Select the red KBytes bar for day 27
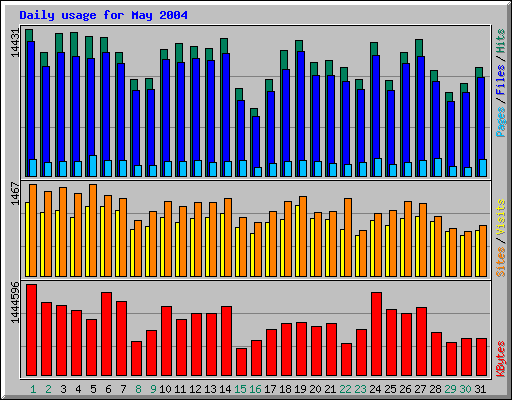512x400 pixels. 421,342
